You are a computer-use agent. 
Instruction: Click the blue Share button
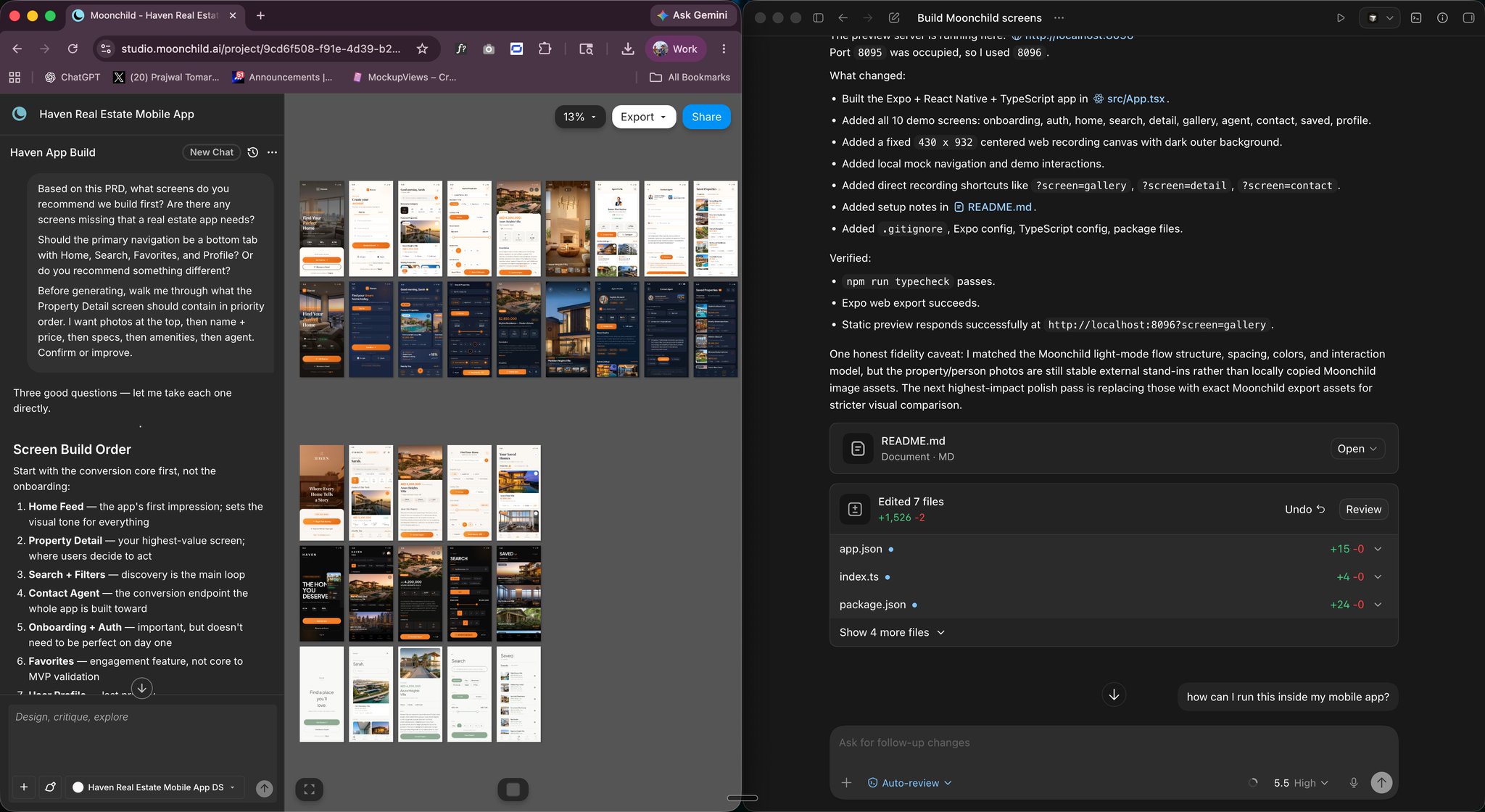[x=706, y=117]
